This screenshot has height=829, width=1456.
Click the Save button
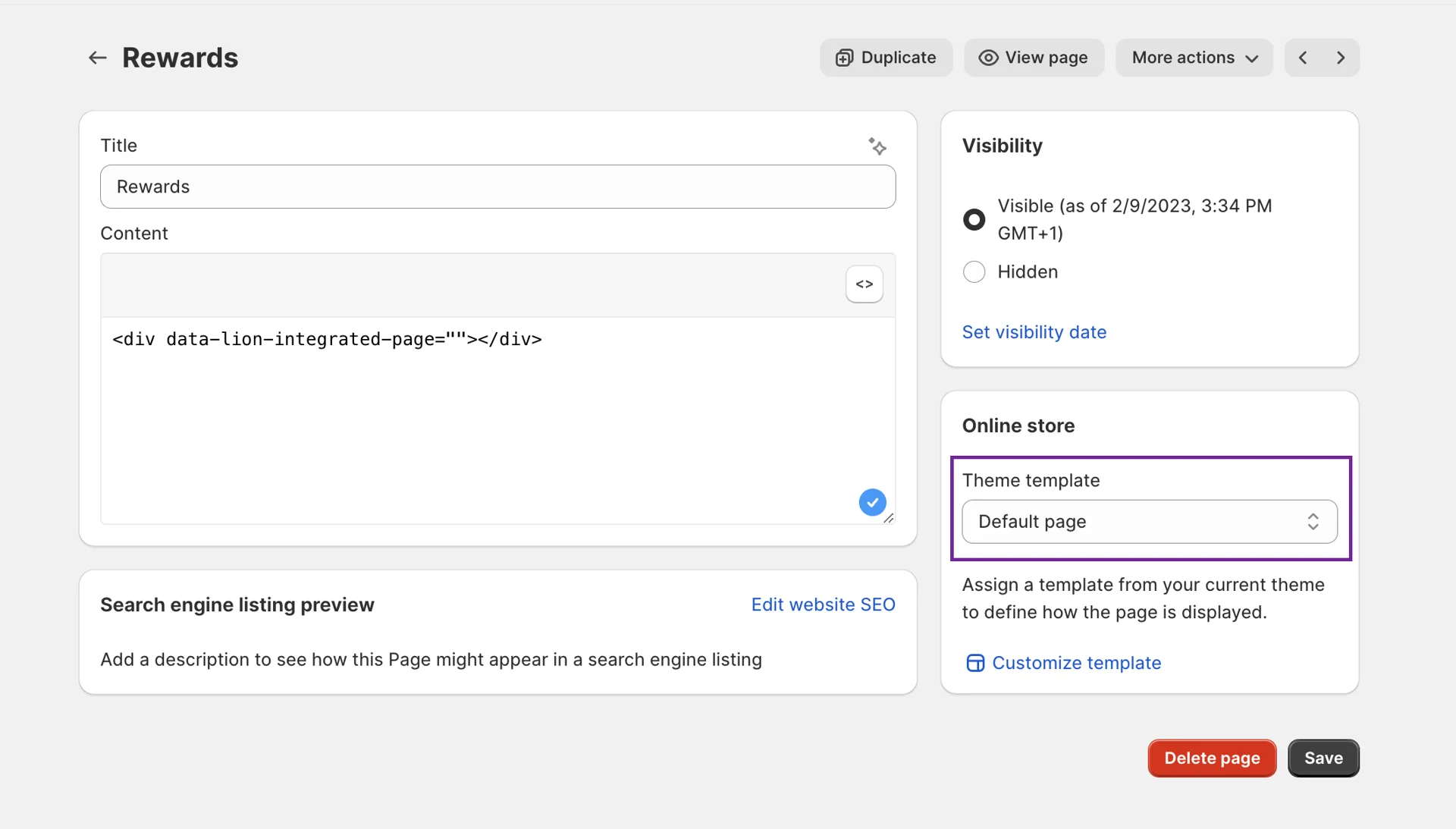(1323, 758)
